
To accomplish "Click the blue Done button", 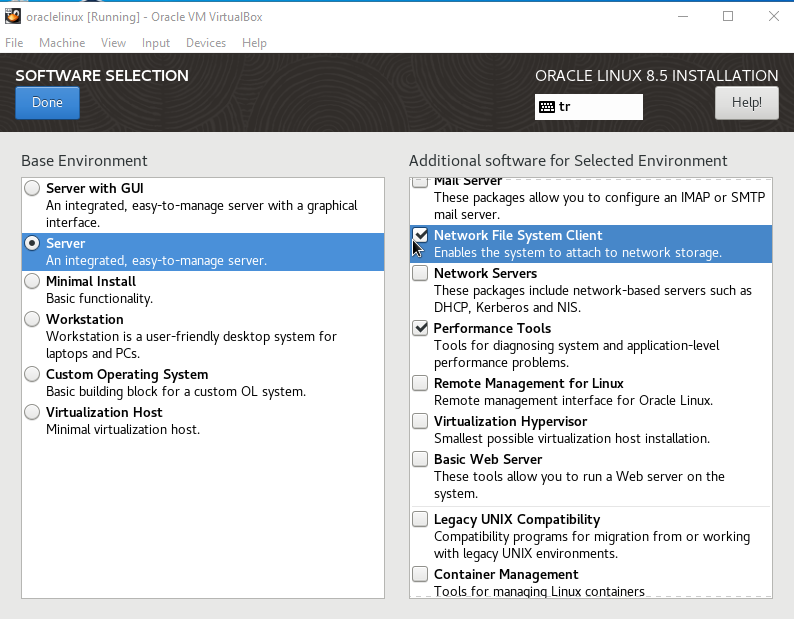I will (48, 103).
